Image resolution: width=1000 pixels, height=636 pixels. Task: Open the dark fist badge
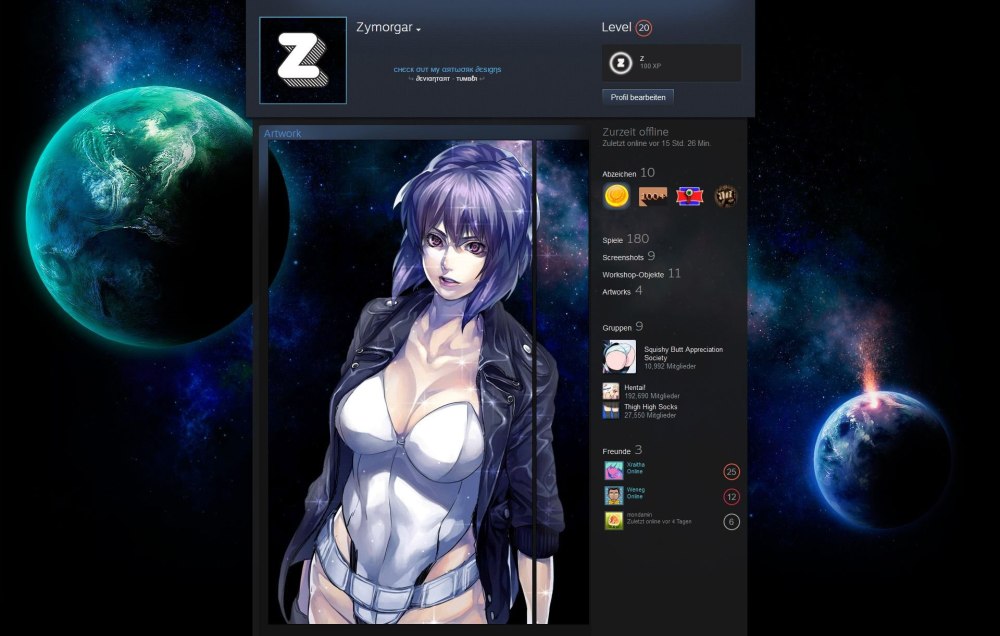726,196
